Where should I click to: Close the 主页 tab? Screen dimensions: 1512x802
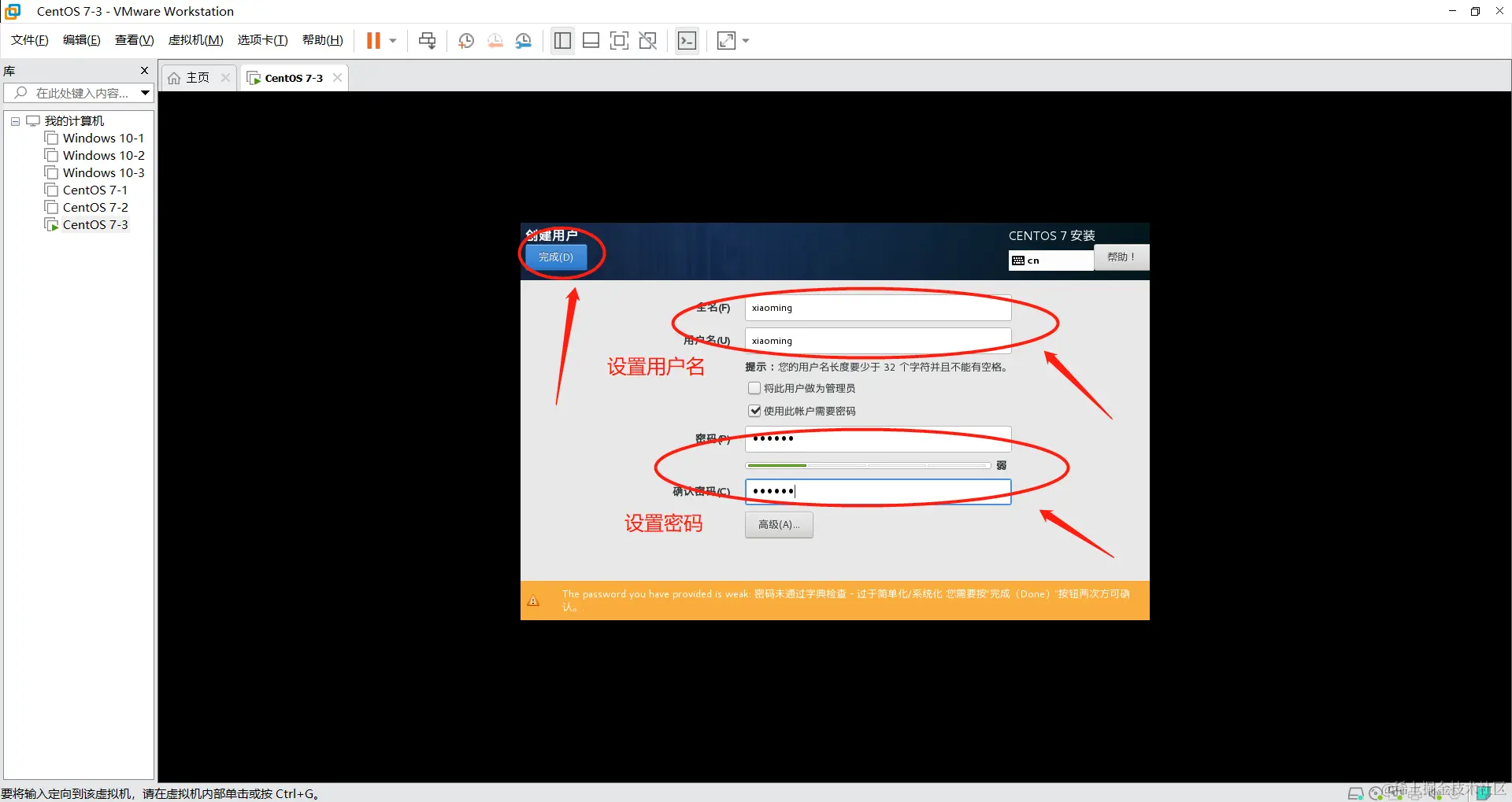click(226, 77)
